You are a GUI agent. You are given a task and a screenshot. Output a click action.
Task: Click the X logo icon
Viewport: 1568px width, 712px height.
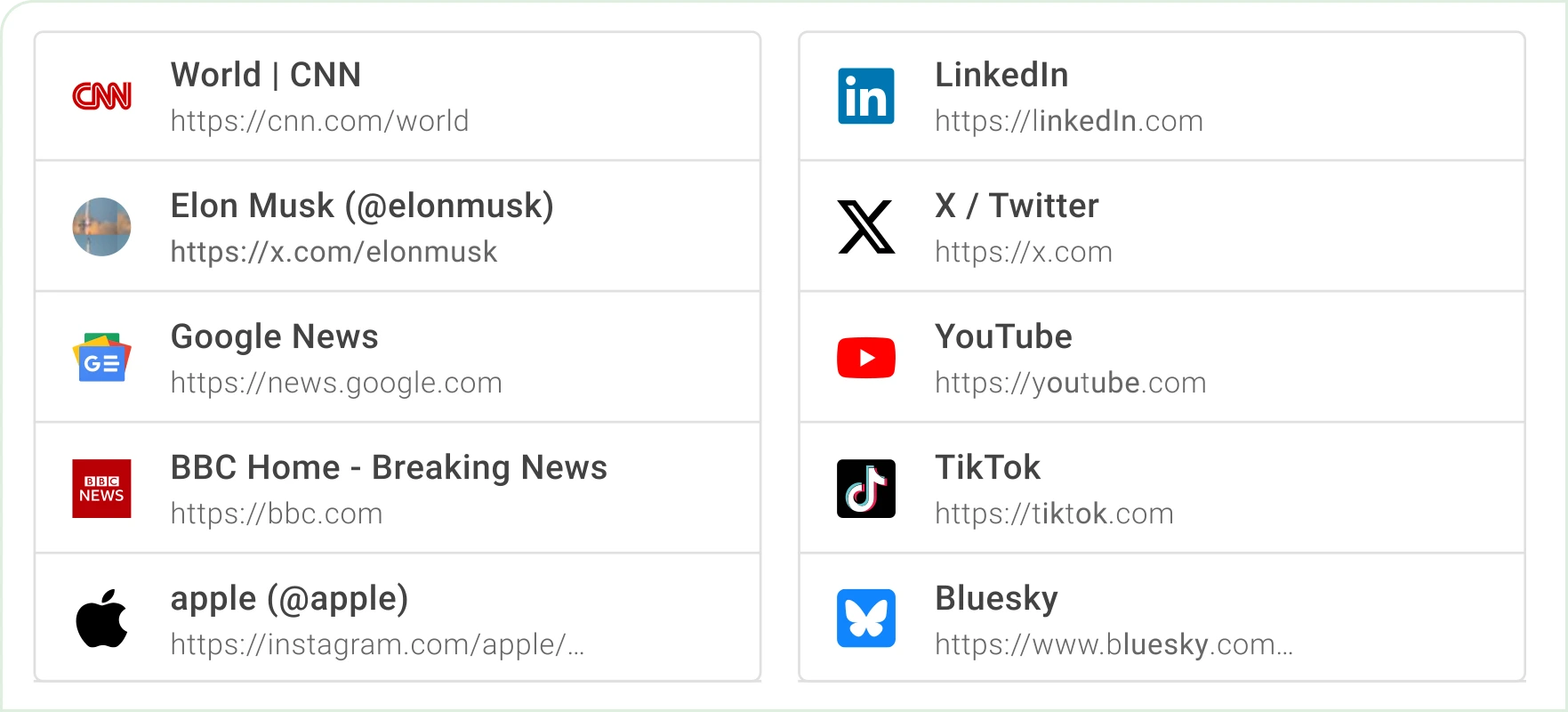[865, 227]
